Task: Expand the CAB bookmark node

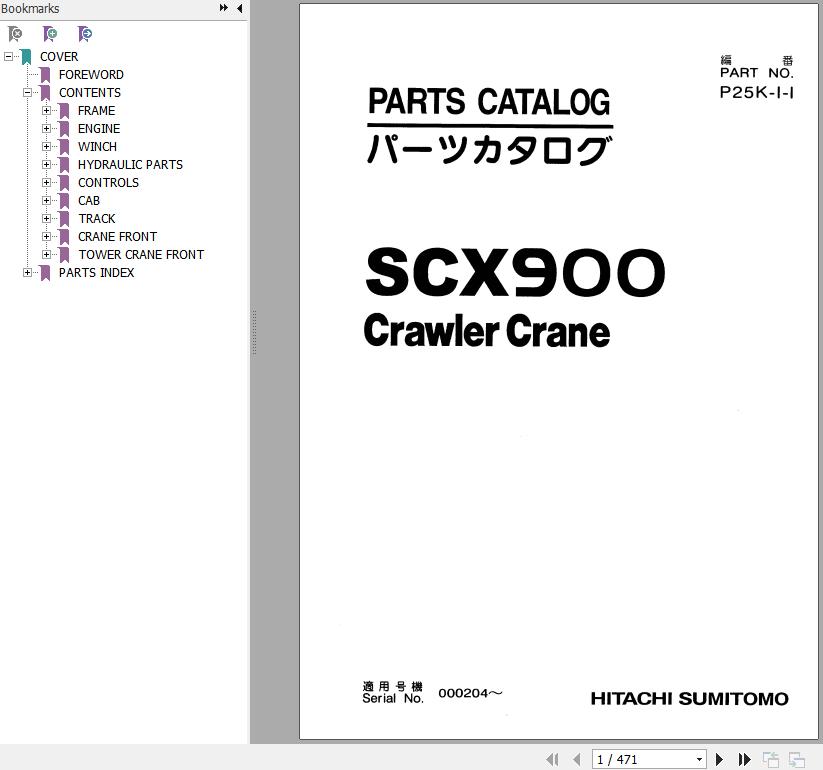Action: (46, 200)
